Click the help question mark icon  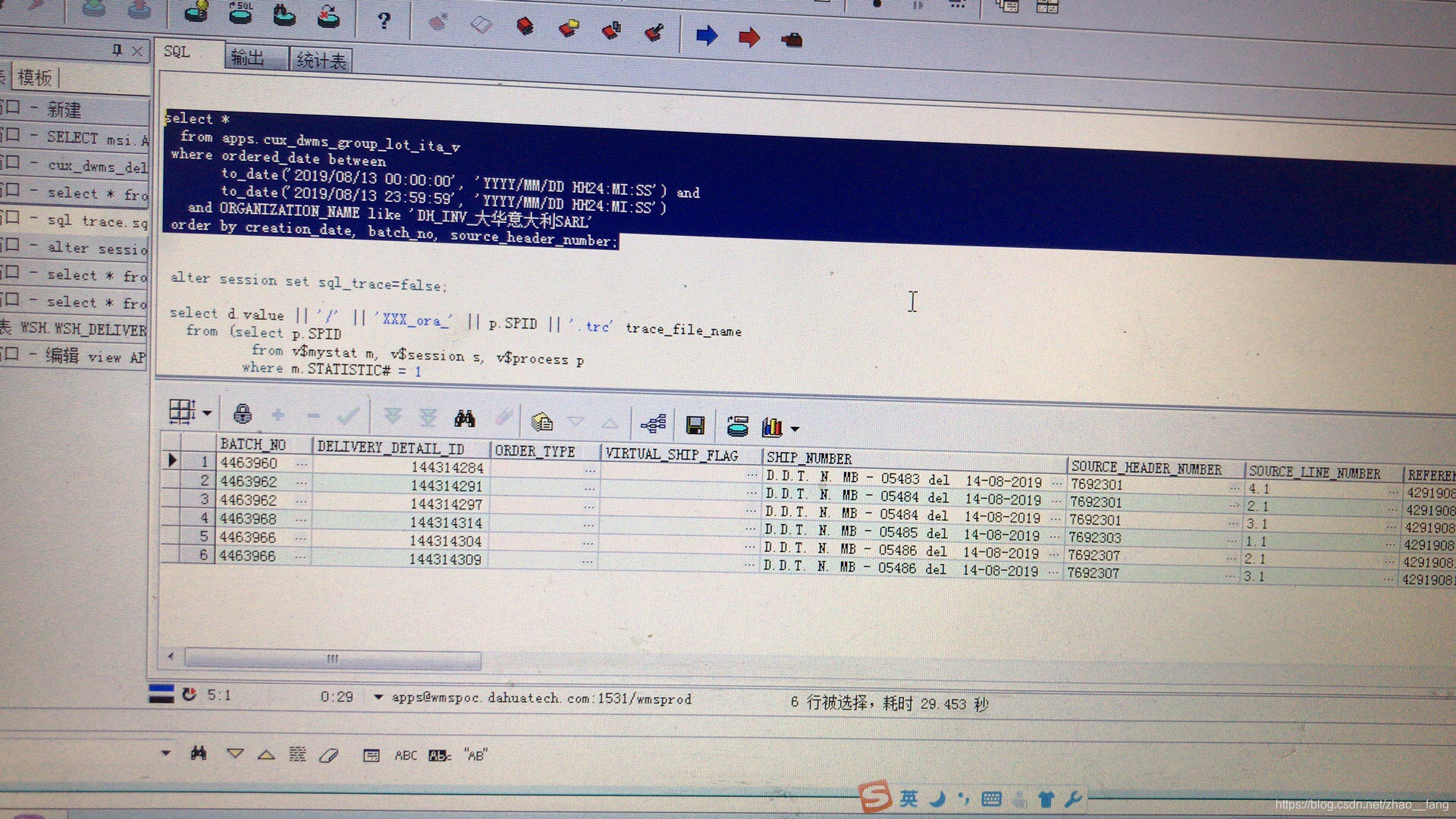[x=384, y=20]
